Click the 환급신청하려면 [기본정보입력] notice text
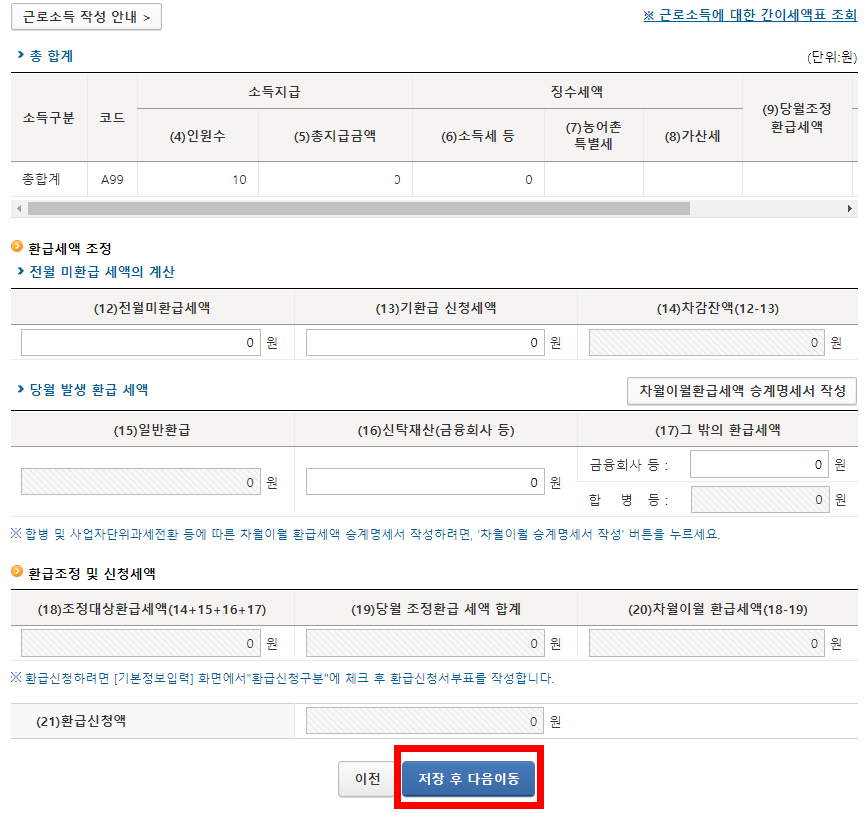The height and width of the screenshot is (821, 868). [x=282, y=678]
